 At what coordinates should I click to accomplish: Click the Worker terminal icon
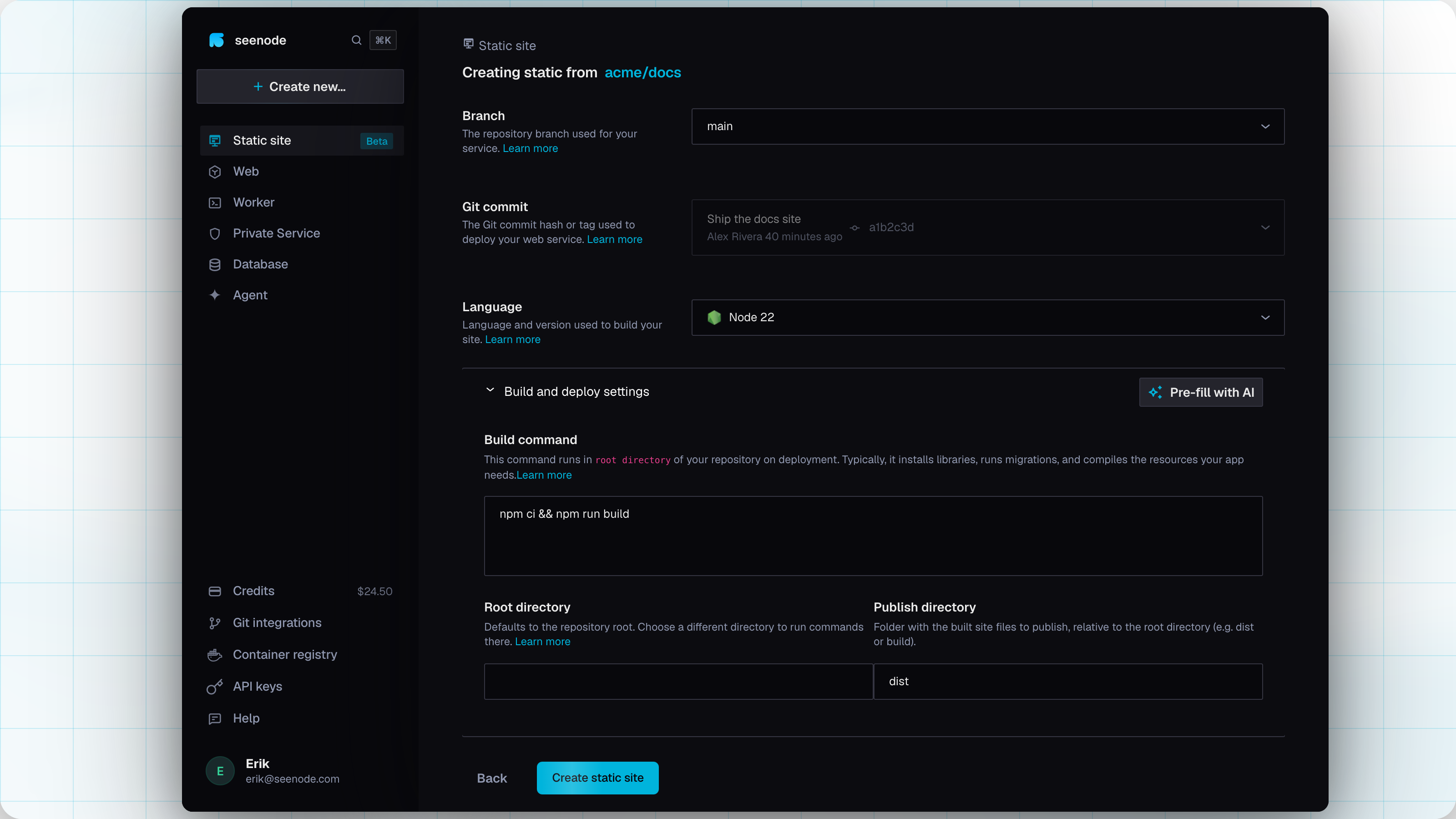pos(215,203)
